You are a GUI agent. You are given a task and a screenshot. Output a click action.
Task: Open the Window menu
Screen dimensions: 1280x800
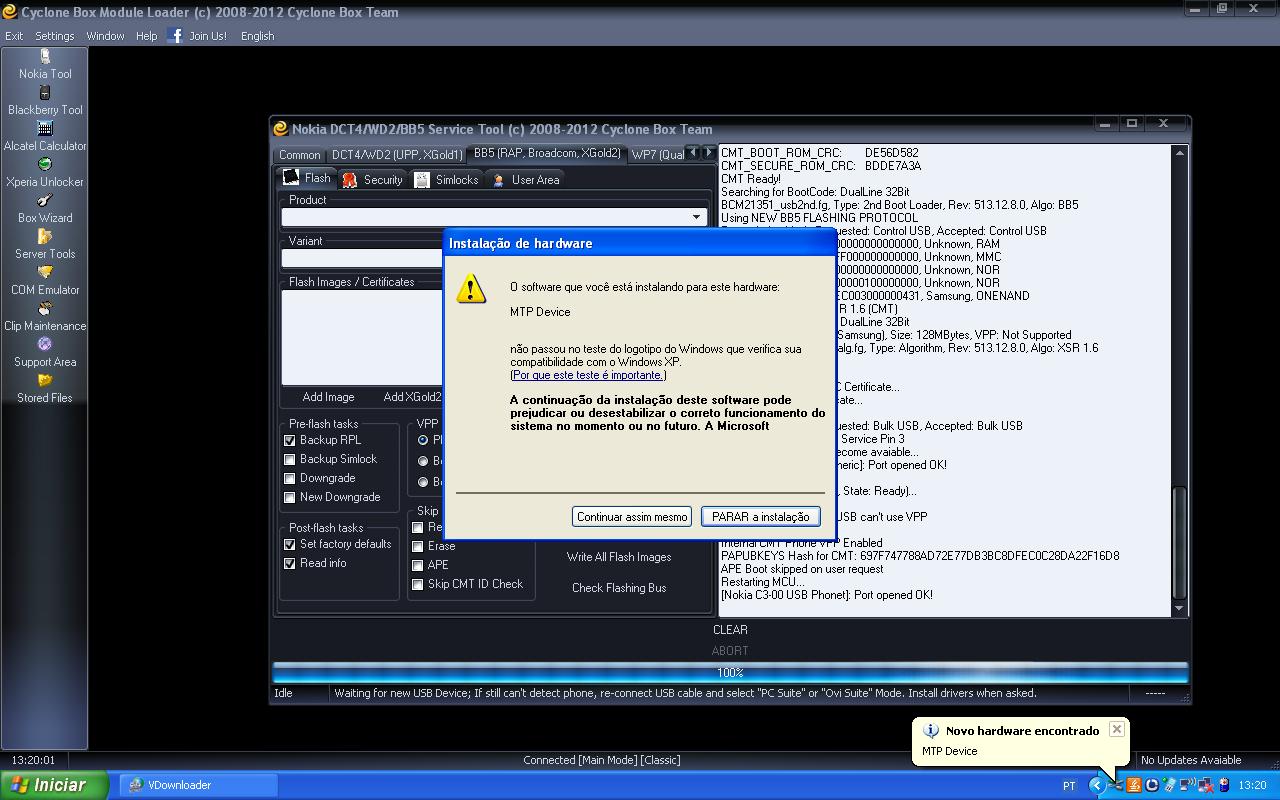tap(105, 35)
